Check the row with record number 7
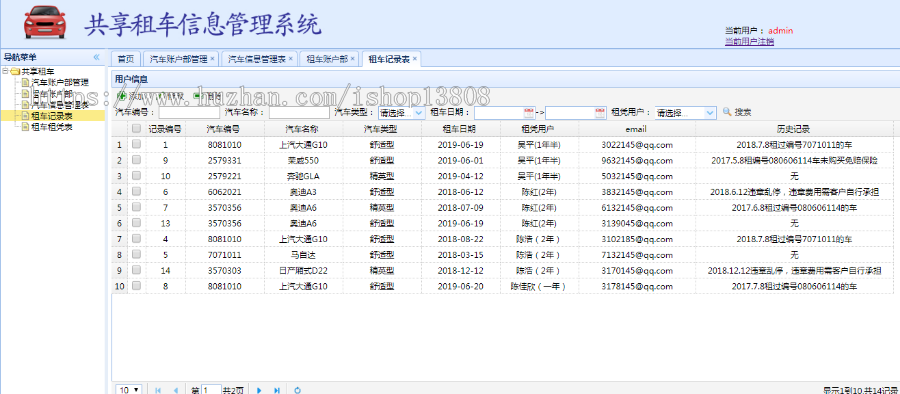 (x=136, y=207)
